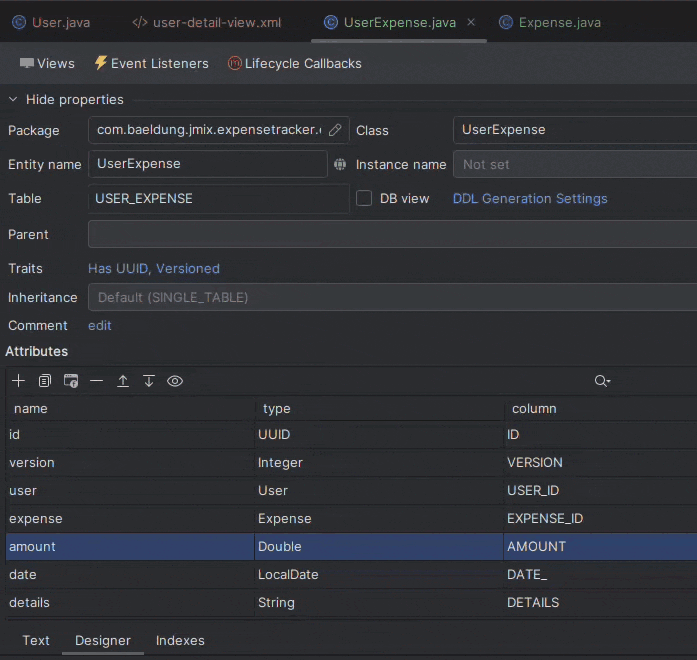Switch to the Expense.java tab

pos(558,22)
